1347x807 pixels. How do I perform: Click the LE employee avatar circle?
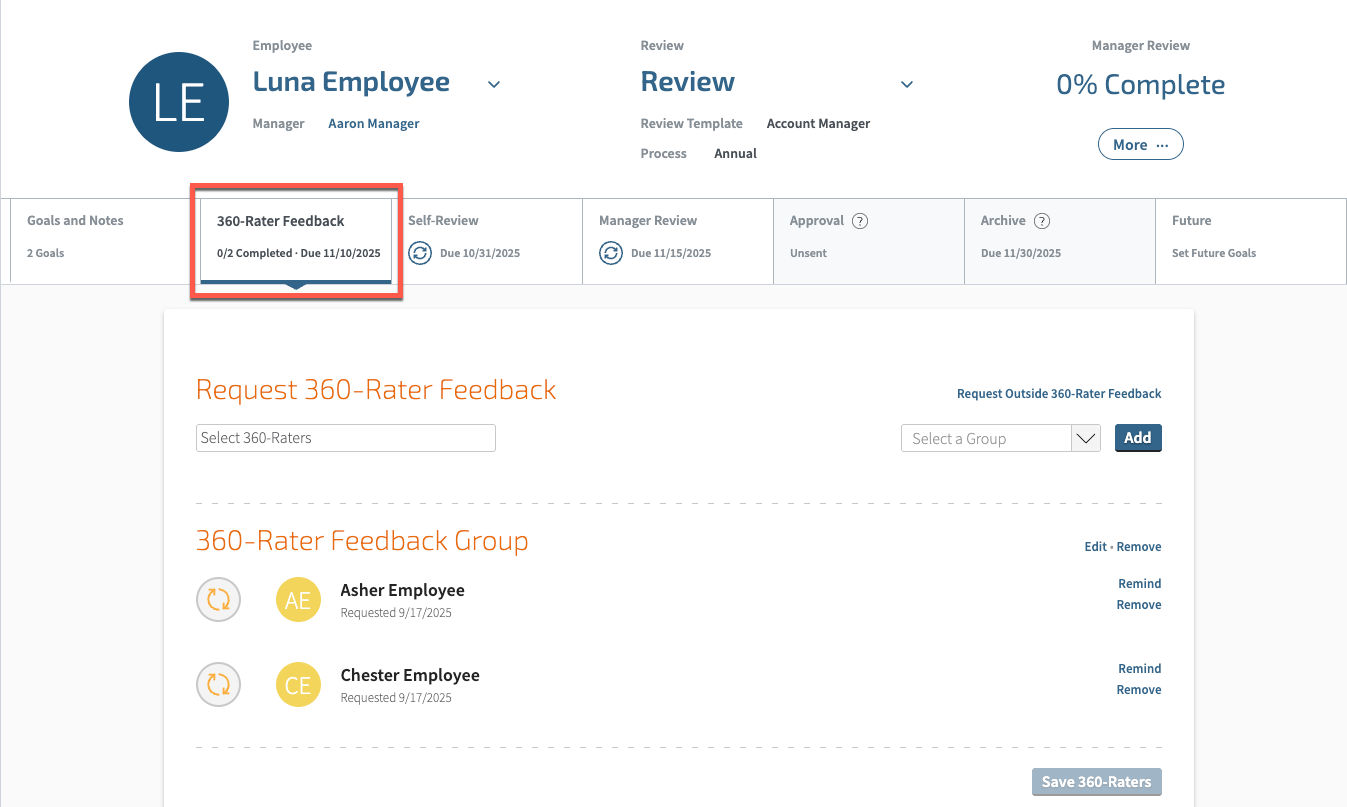[x=179, y=102]
